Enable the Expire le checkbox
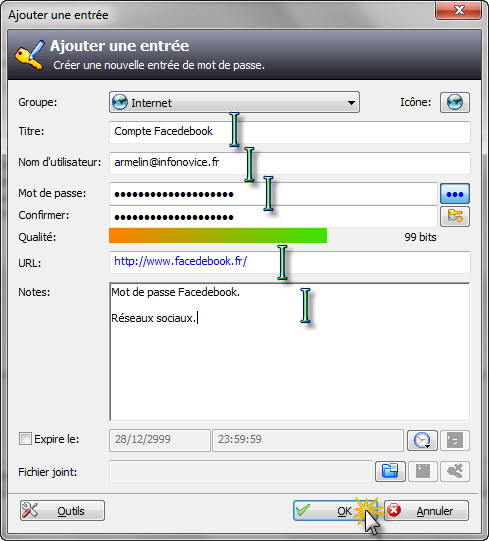This screenshot has height=541, width=489. tap(25, 439)
